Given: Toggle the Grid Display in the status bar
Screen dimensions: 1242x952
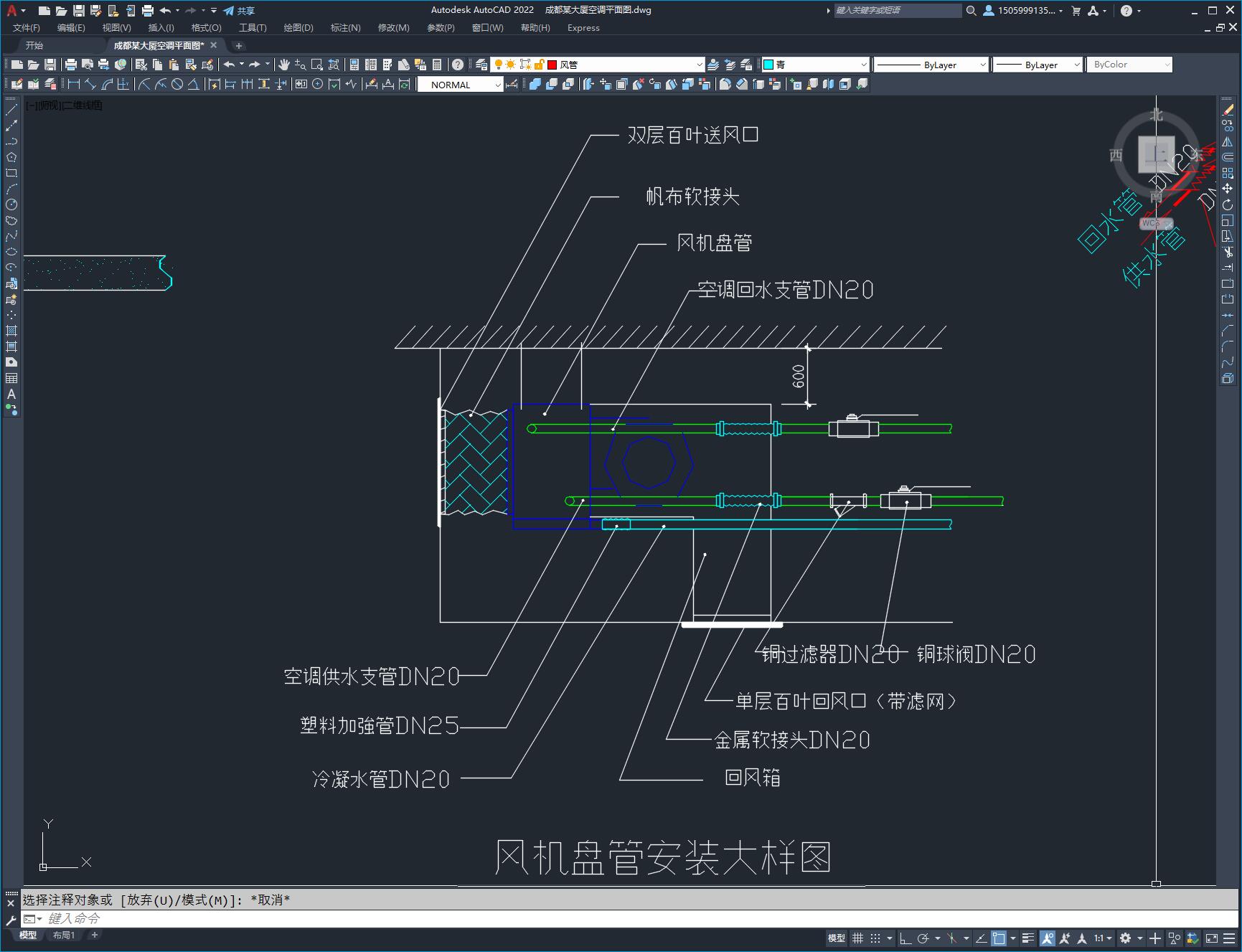Looking at the screenshot, I should pyautogui.click(x=858, y=938).
